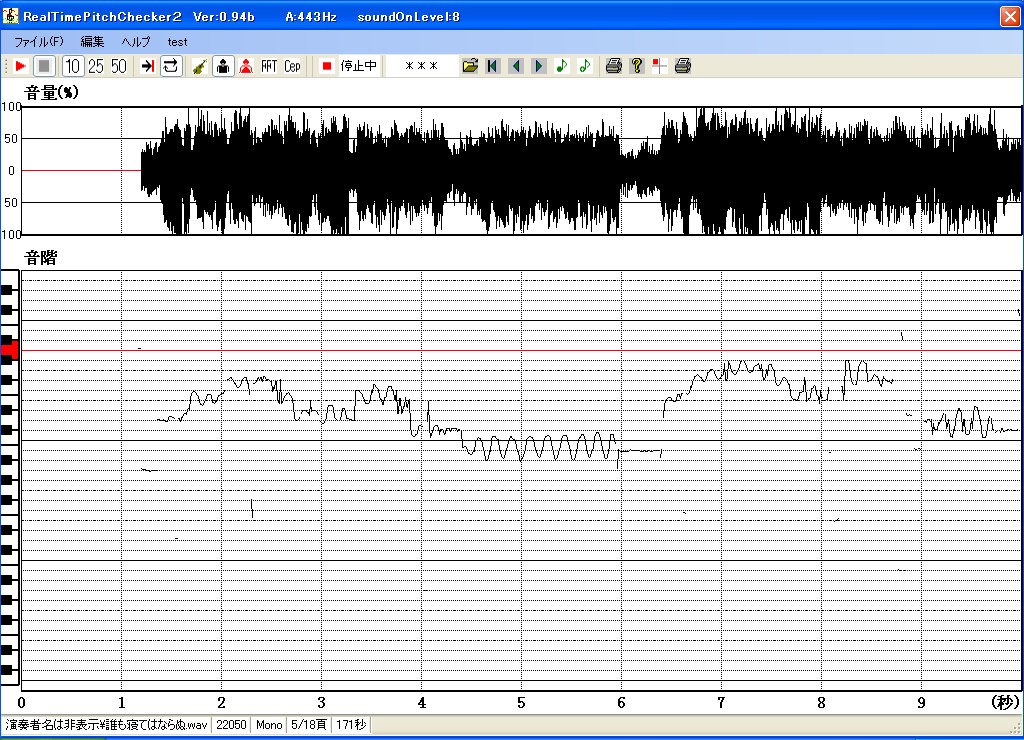Select the 50-second display range
Screen dimensions: 1024x740
(x=119, y=66)
